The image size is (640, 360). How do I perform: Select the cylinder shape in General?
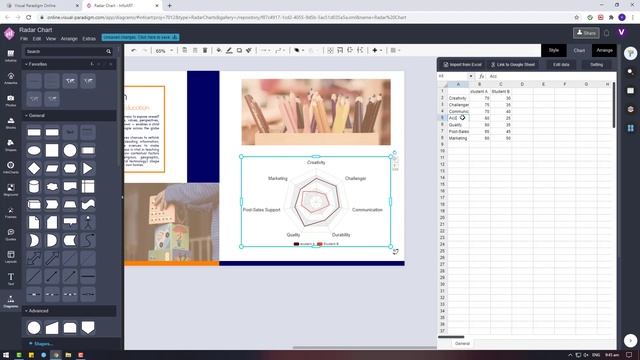[34, 187]
